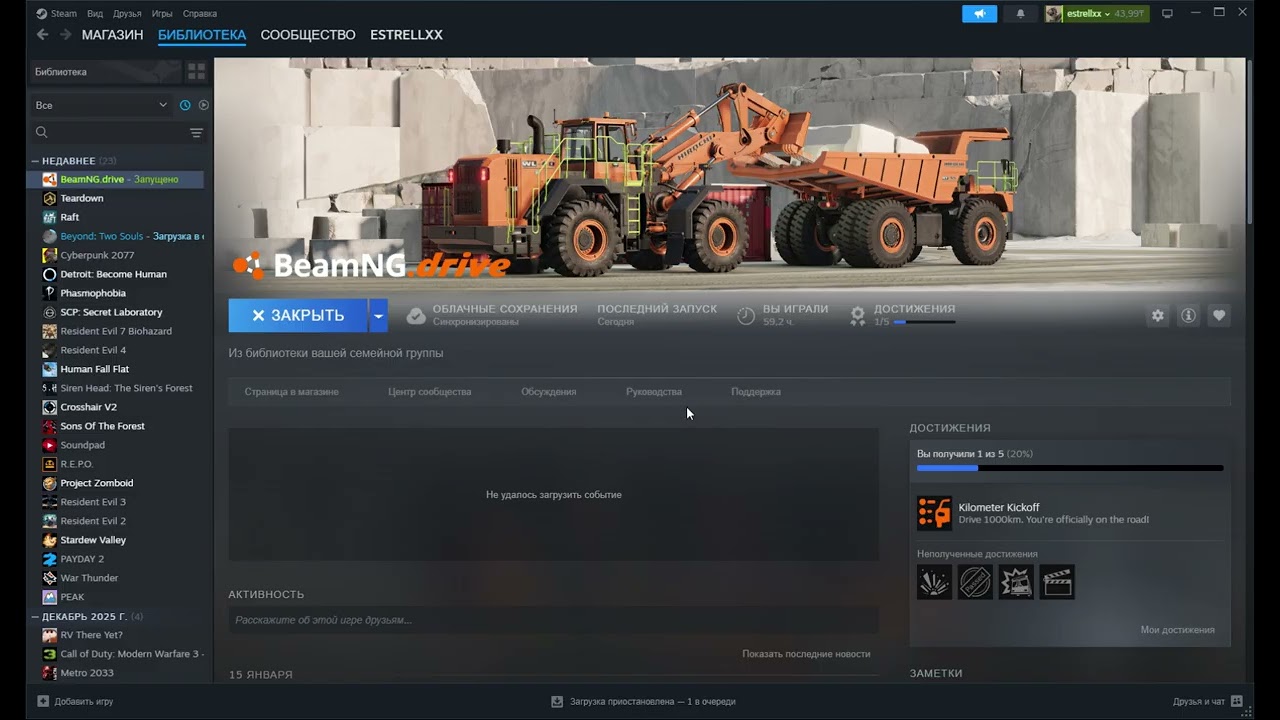The height and width of the screenshot is (720, 1280).
Task: Click the download status icon in footer
Action: point(557,701)
